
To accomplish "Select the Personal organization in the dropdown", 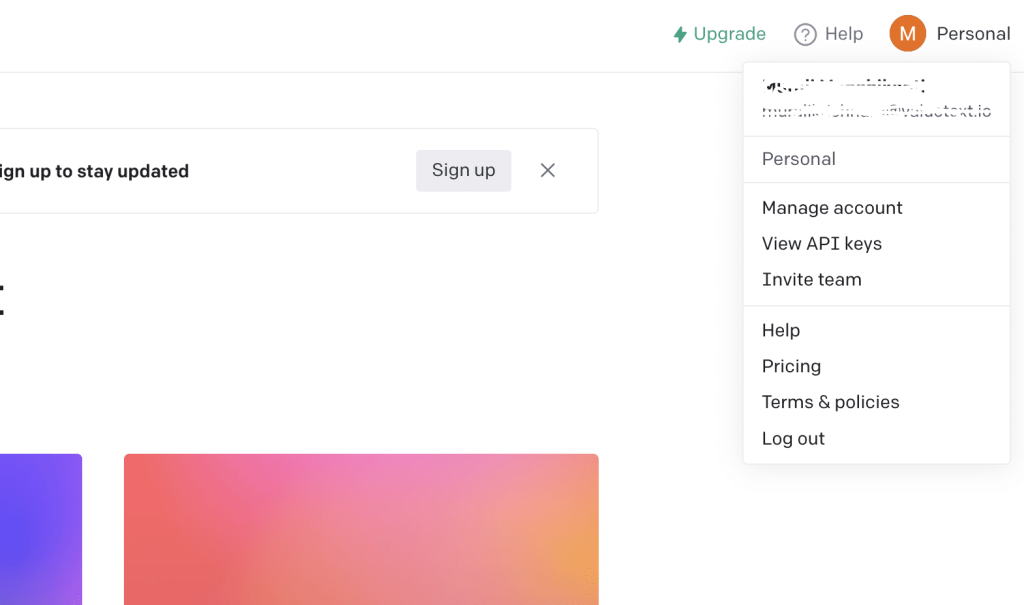I will click(799, 159).
